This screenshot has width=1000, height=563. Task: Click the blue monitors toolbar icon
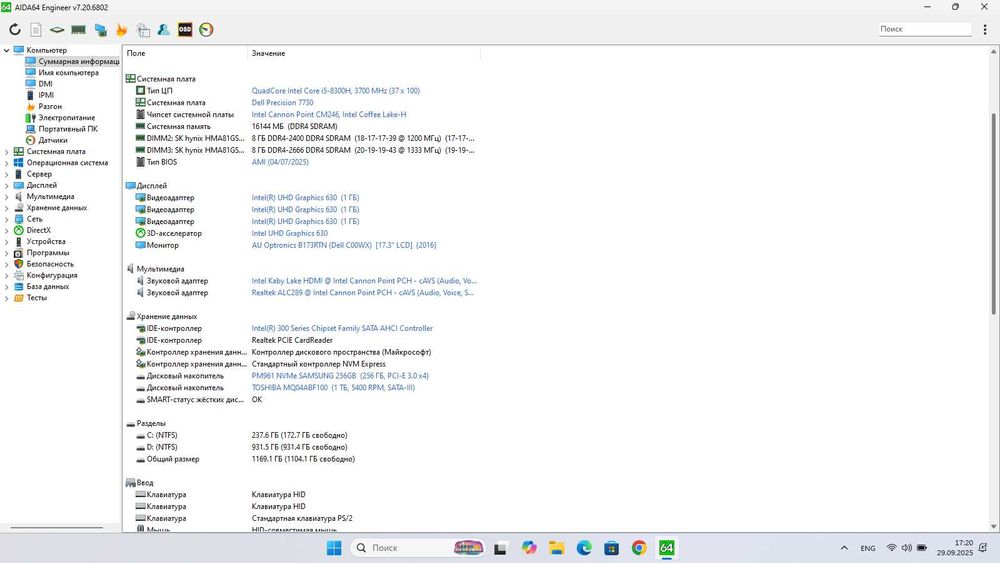pos(100,29)
